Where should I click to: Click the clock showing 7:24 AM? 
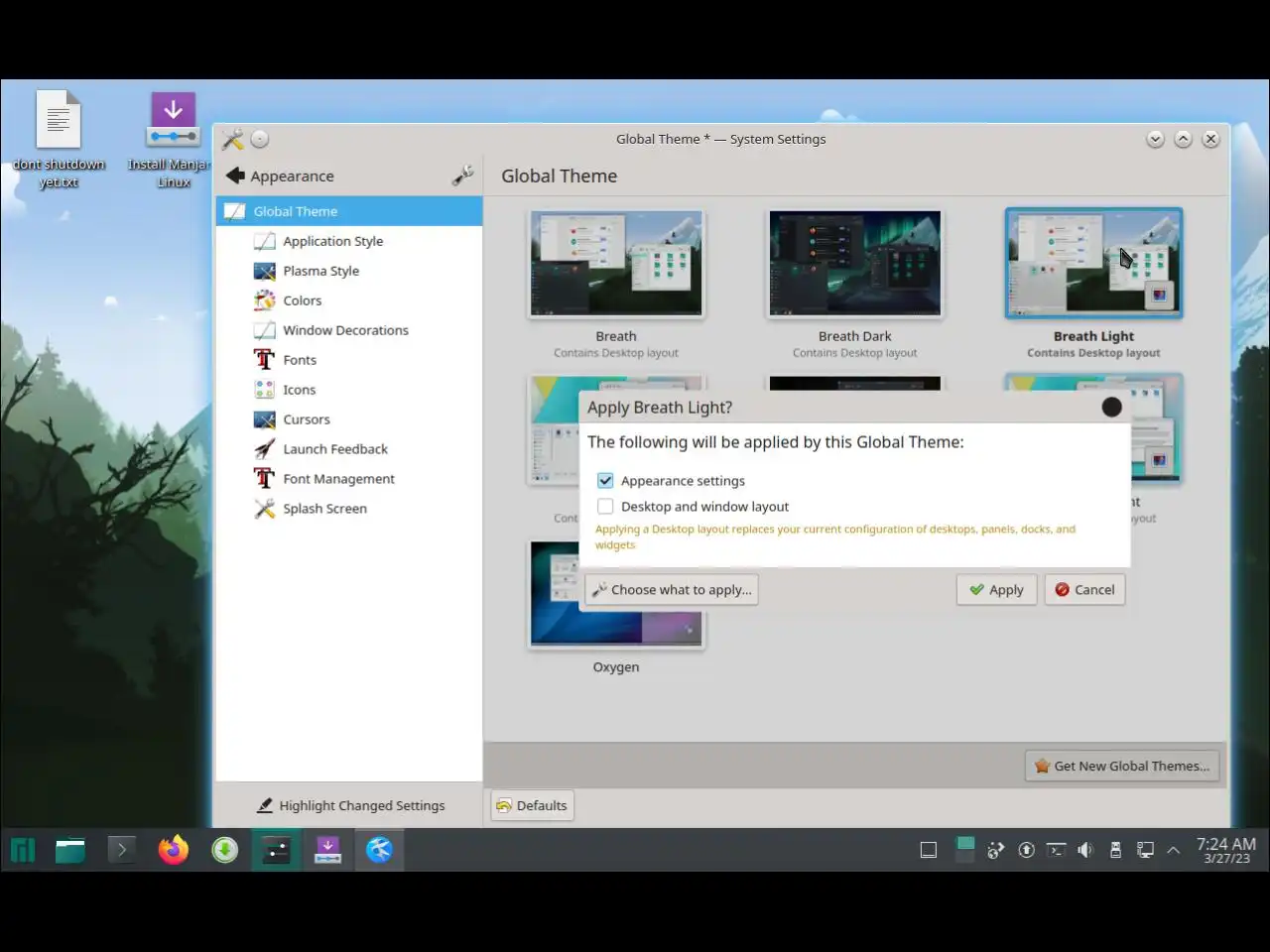click(x=1226, y=850)
